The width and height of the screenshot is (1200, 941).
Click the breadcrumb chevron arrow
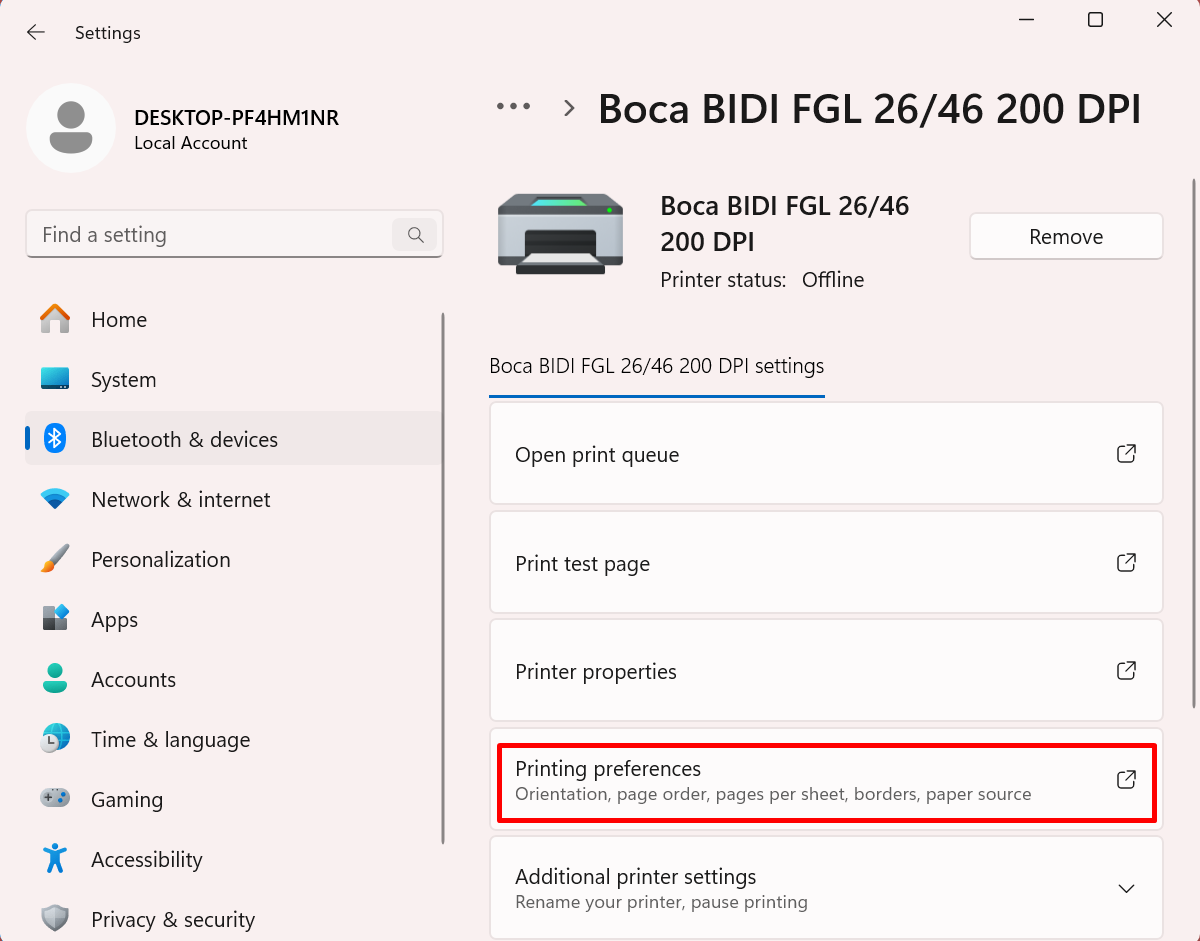point(570,108)
